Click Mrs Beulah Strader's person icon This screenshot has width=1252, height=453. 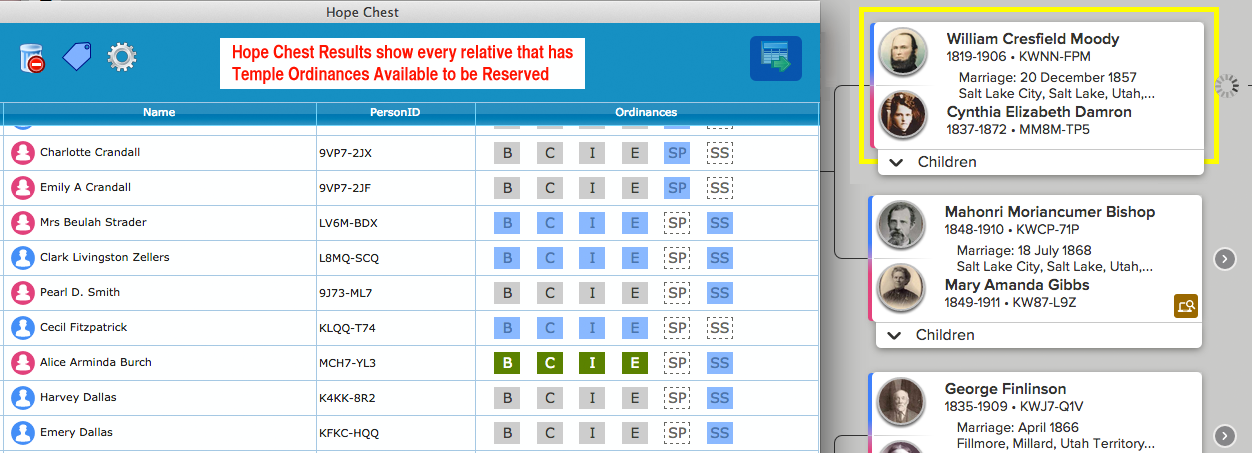click(22, 223)
